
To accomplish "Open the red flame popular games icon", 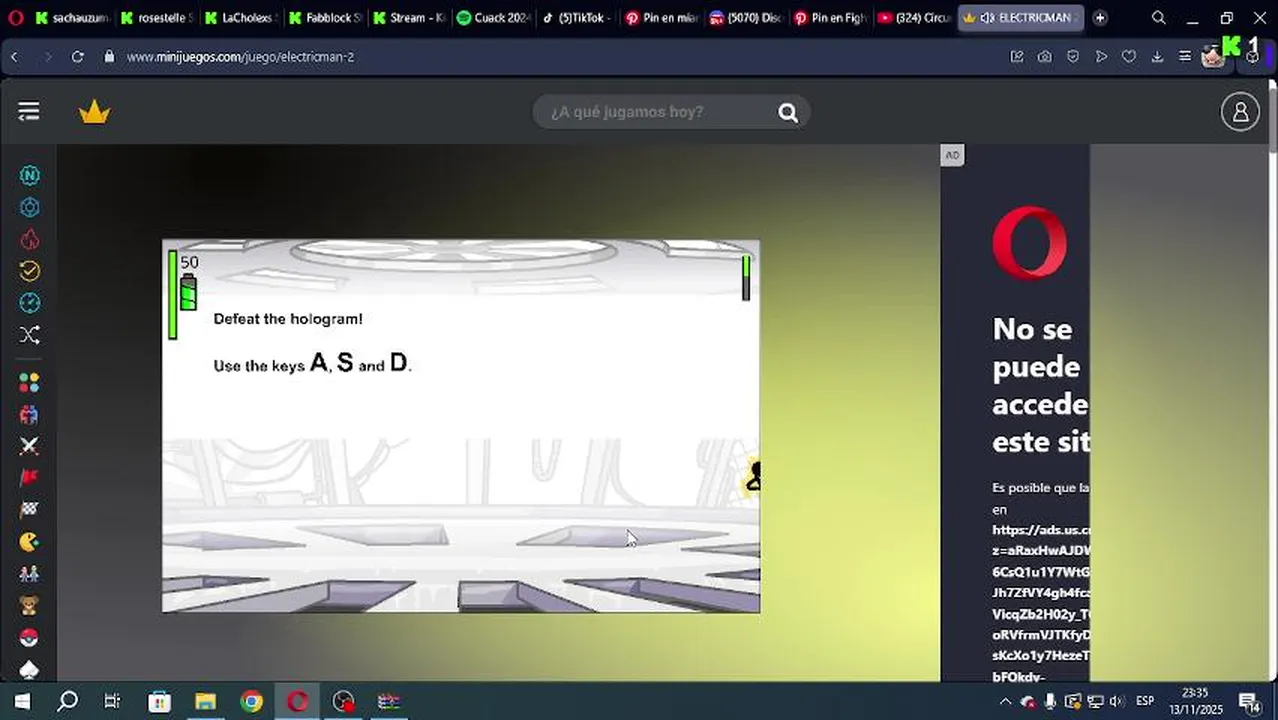I will coord(30,239).
